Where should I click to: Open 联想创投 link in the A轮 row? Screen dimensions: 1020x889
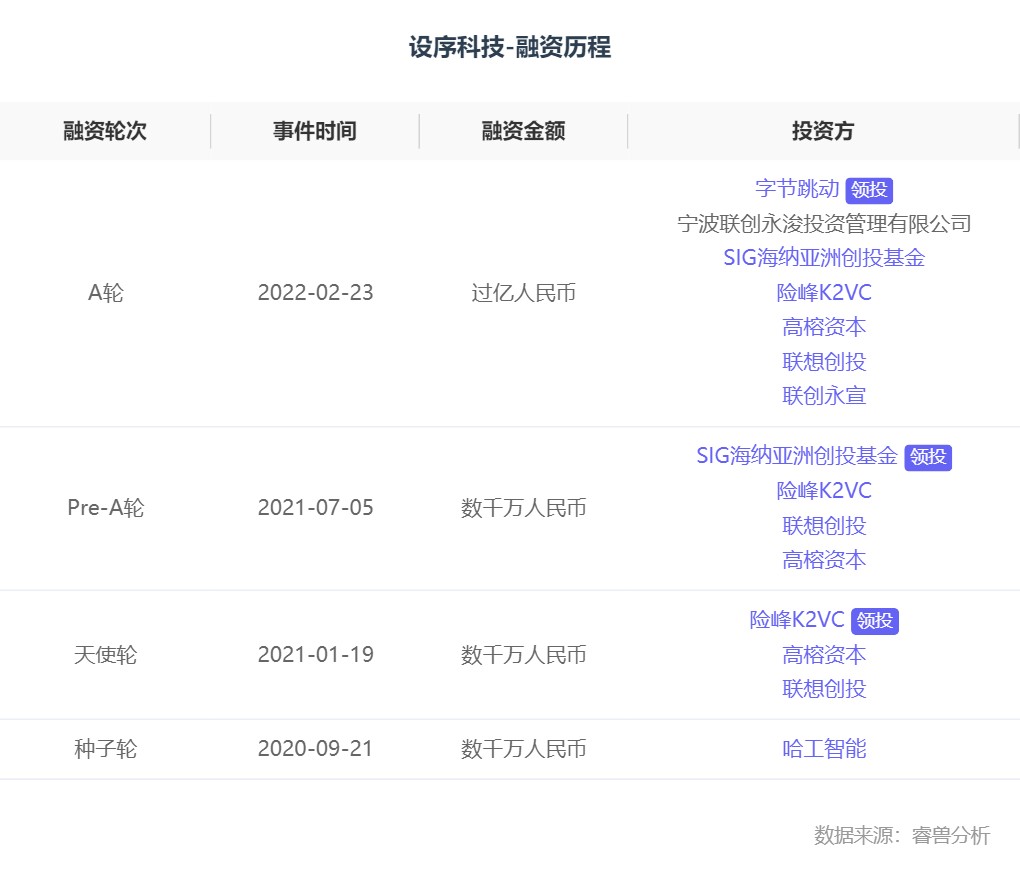(x=824, y=362)
